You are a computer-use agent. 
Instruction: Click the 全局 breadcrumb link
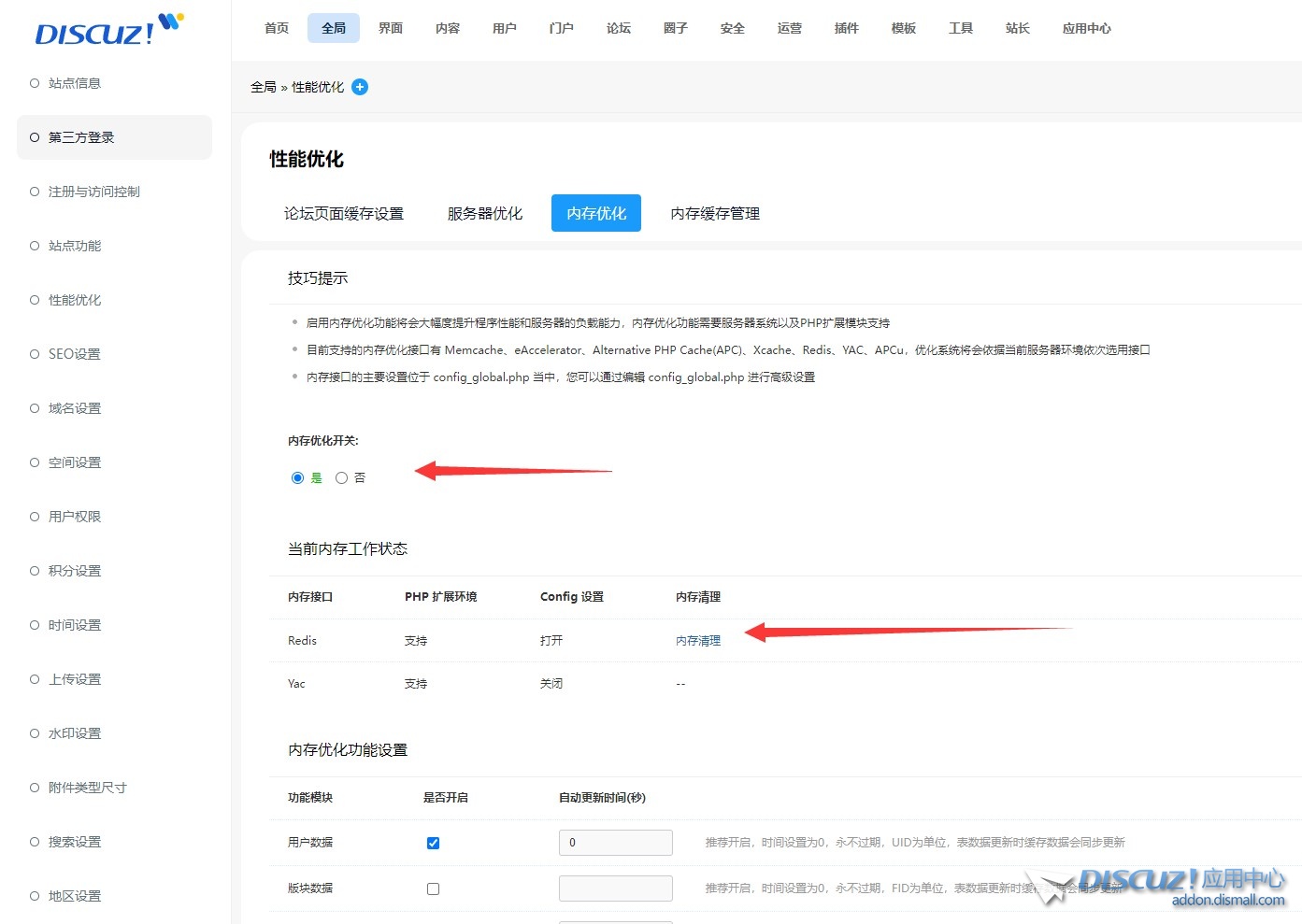264,87
